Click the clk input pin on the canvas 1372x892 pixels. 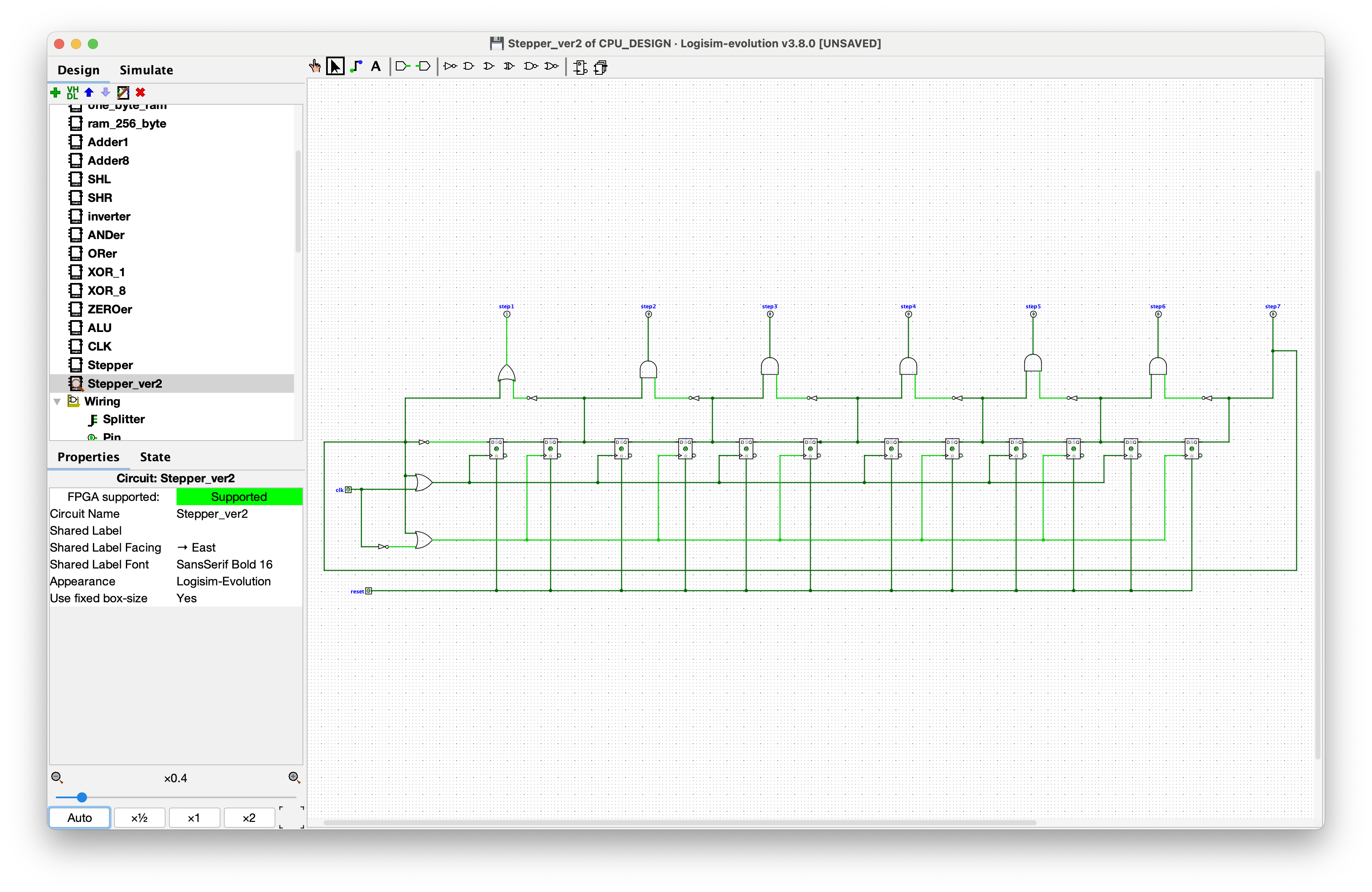[x=348, y=490]
